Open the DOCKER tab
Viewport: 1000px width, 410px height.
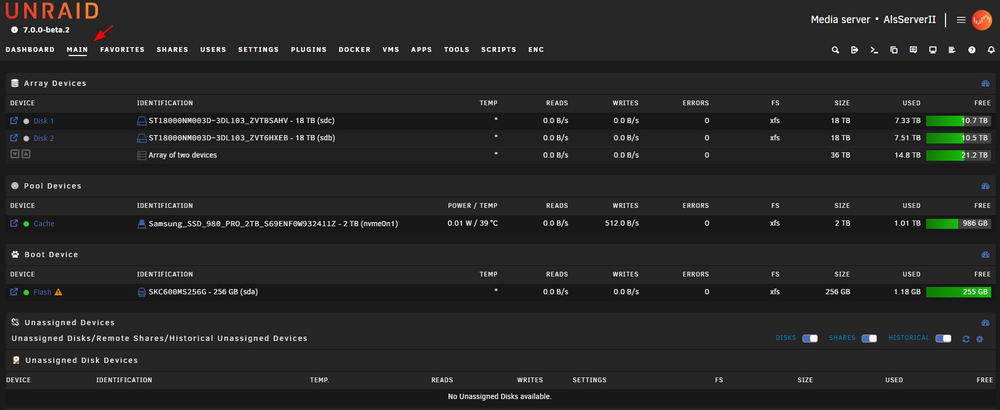coord(355,50)
